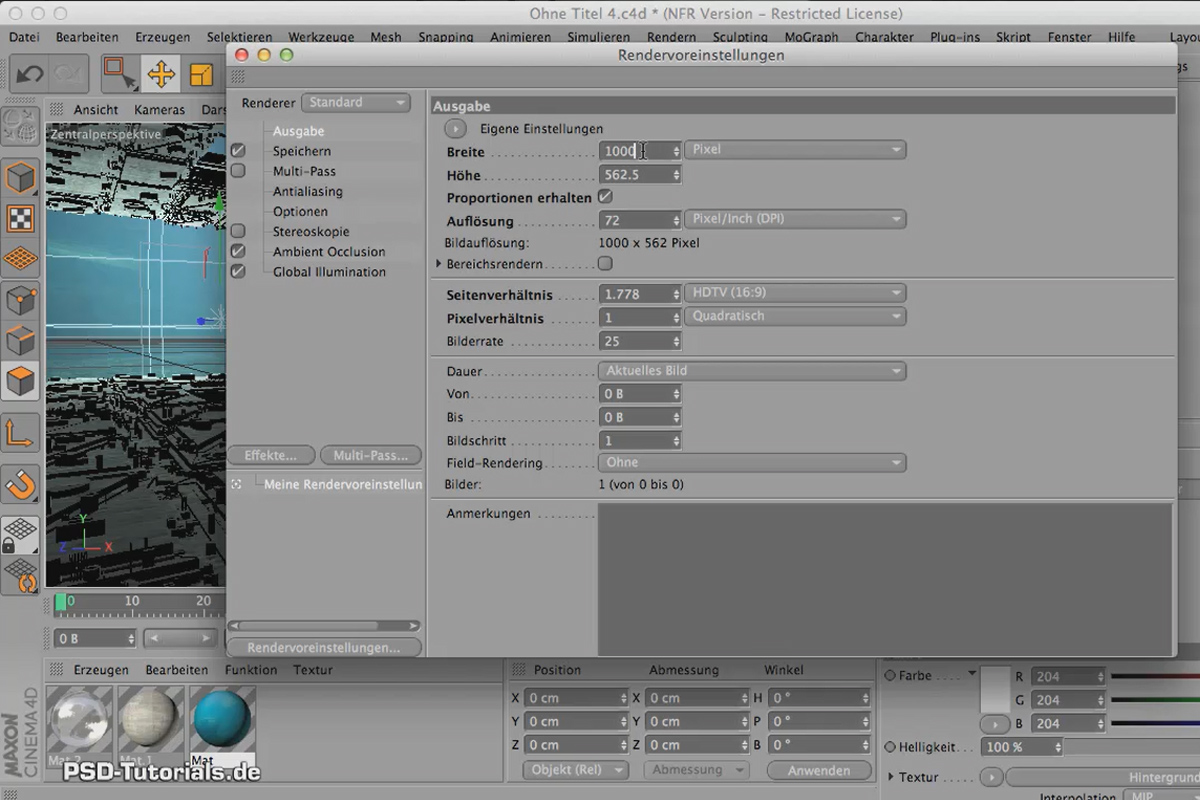Image resolution: width=1200 pixels, height=800 pixels.
Task: Enable Polygons mode icon
Action: click(21, 381)
